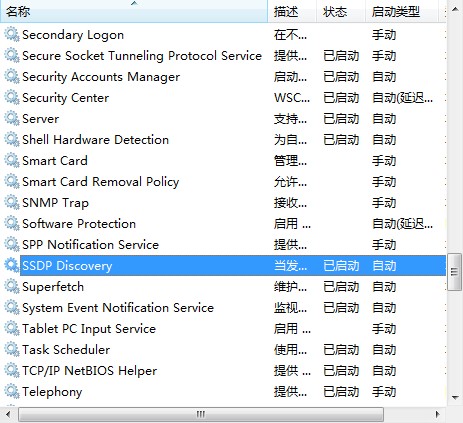Image resolution: width=463 pixels, height=423 pixels.
Task: Click the horizontal scrollbar right arrow
Action: click(x=437, y=415)
